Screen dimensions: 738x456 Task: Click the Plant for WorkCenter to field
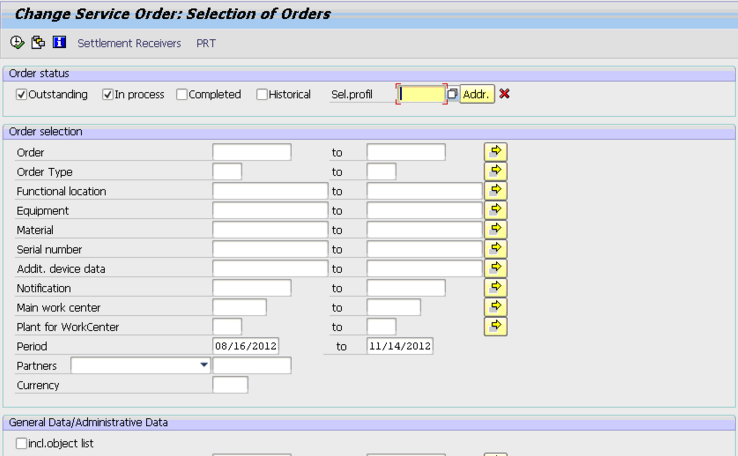(x=382, y=326)
